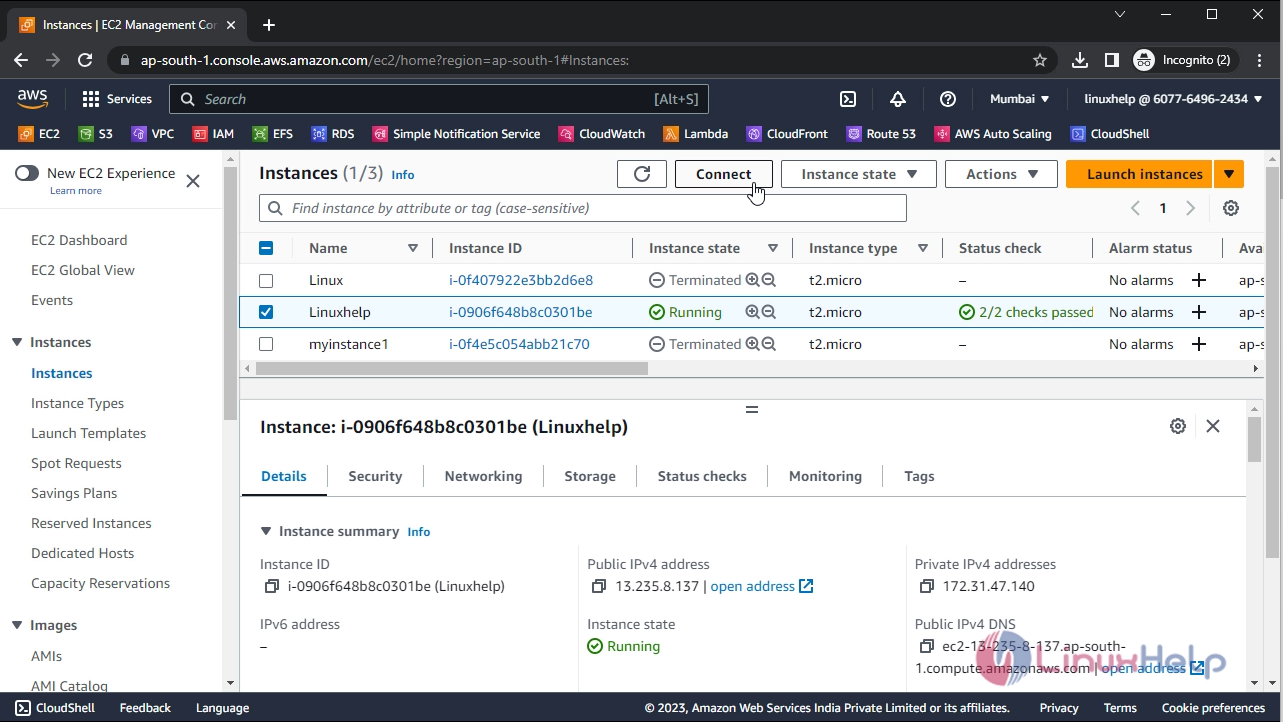This screenshot has height=722, width=1283.
Task: Focus the AWS top Search box
Action: point(439,99)
